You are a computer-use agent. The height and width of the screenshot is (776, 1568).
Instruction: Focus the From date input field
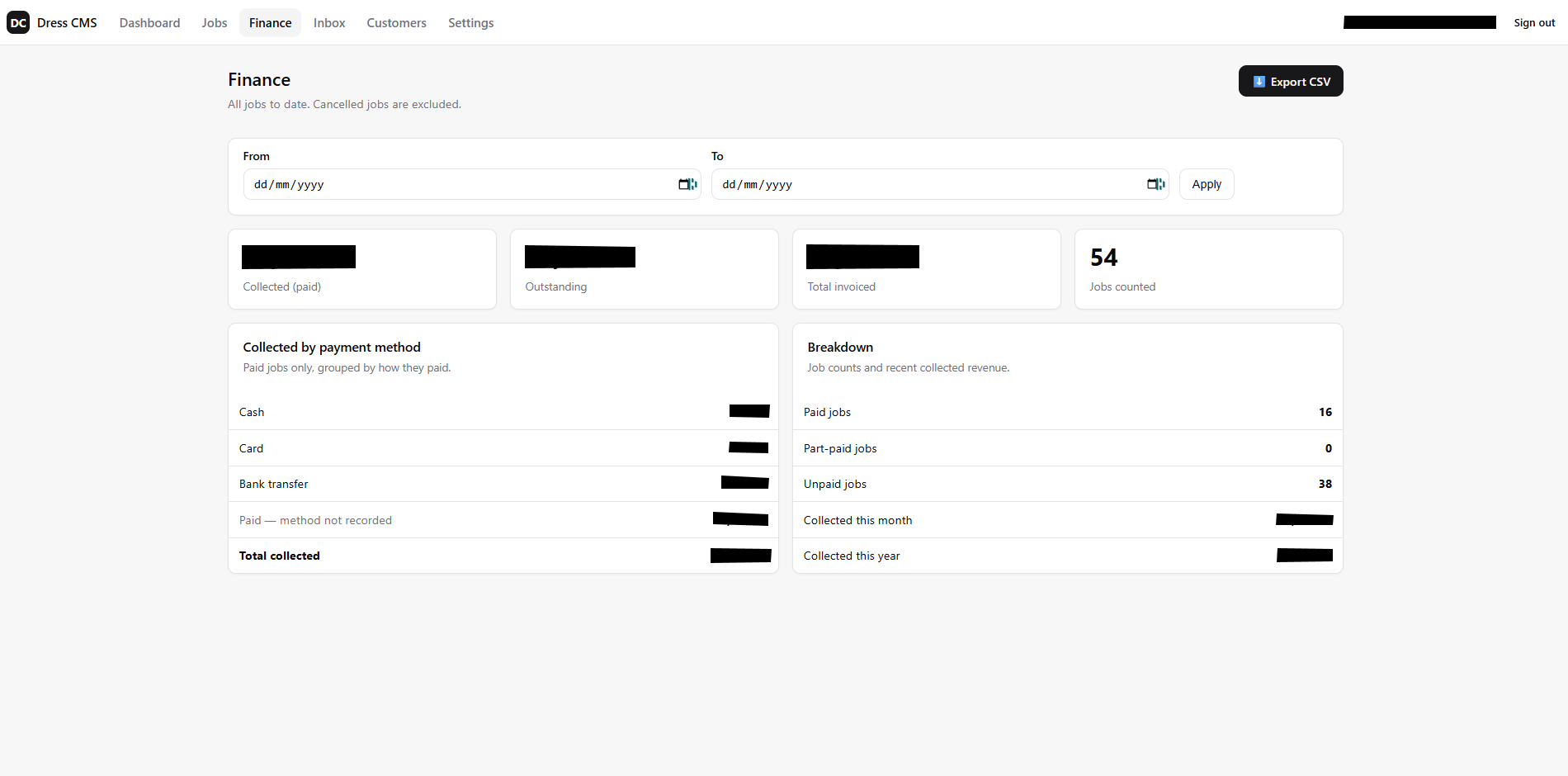click(472, 184)
